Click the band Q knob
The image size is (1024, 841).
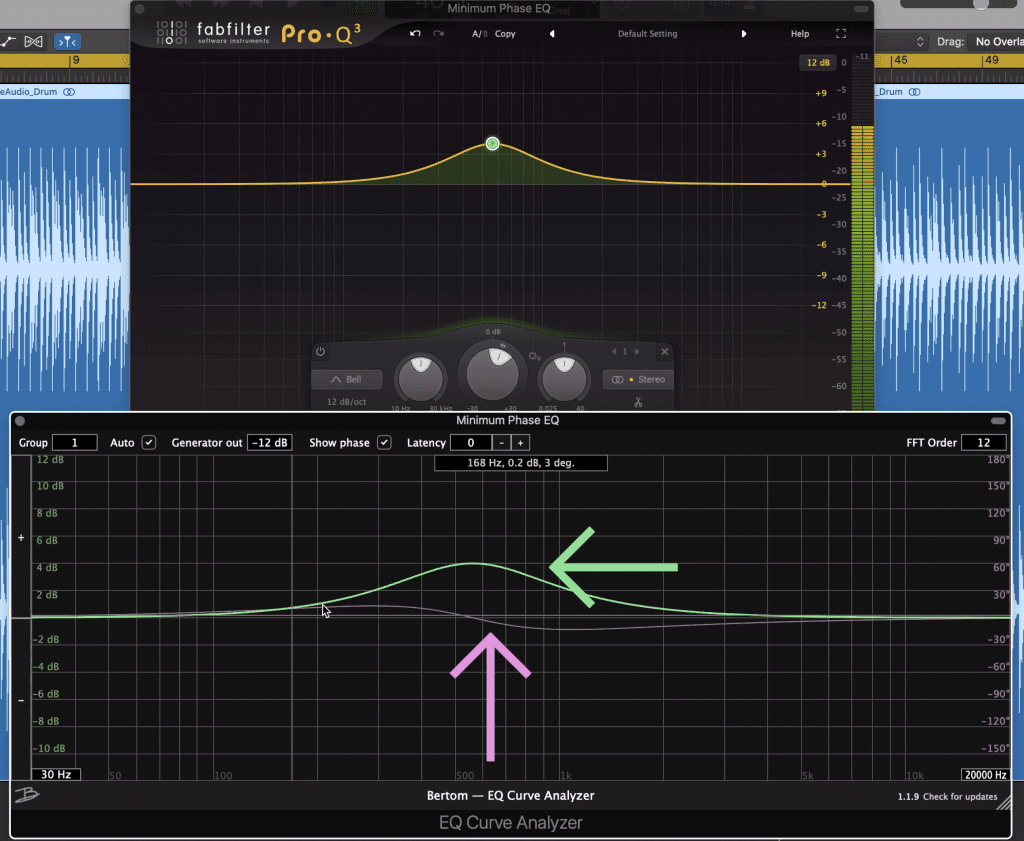(x=564, y=378)
